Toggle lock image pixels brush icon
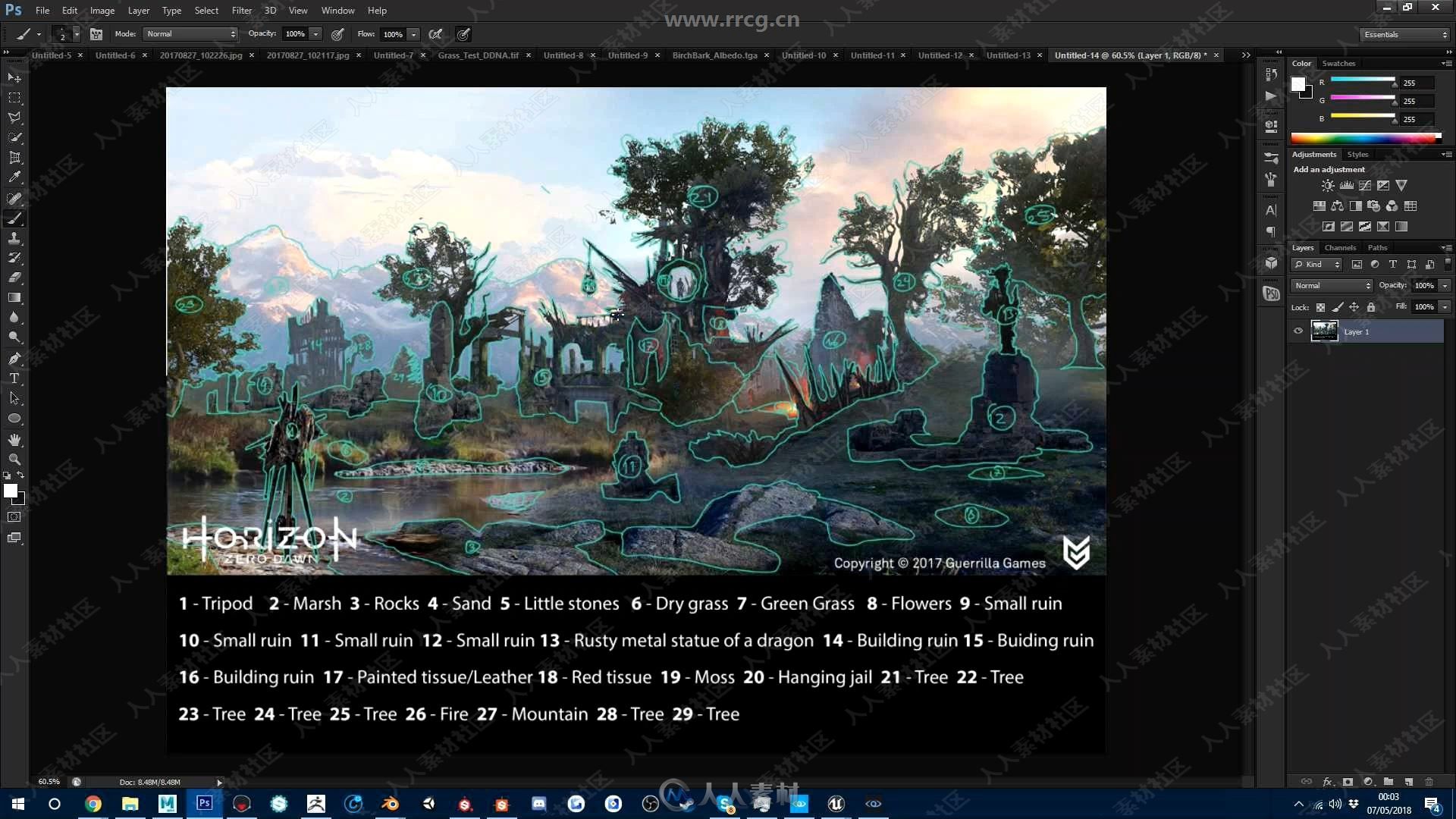The width and height of the screenshot is (1456, 819). [1338, 307]
